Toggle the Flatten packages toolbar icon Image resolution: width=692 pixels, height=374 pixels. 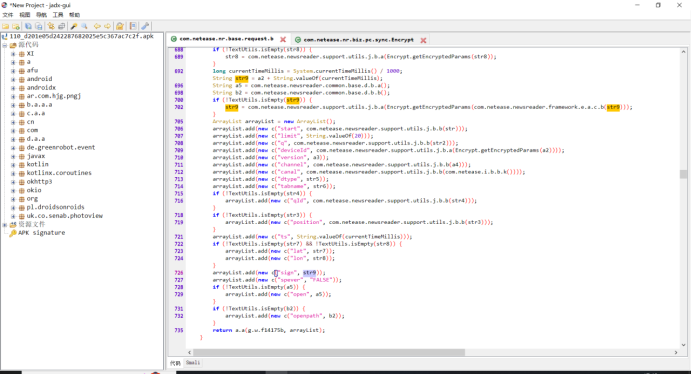click(62, 26)
